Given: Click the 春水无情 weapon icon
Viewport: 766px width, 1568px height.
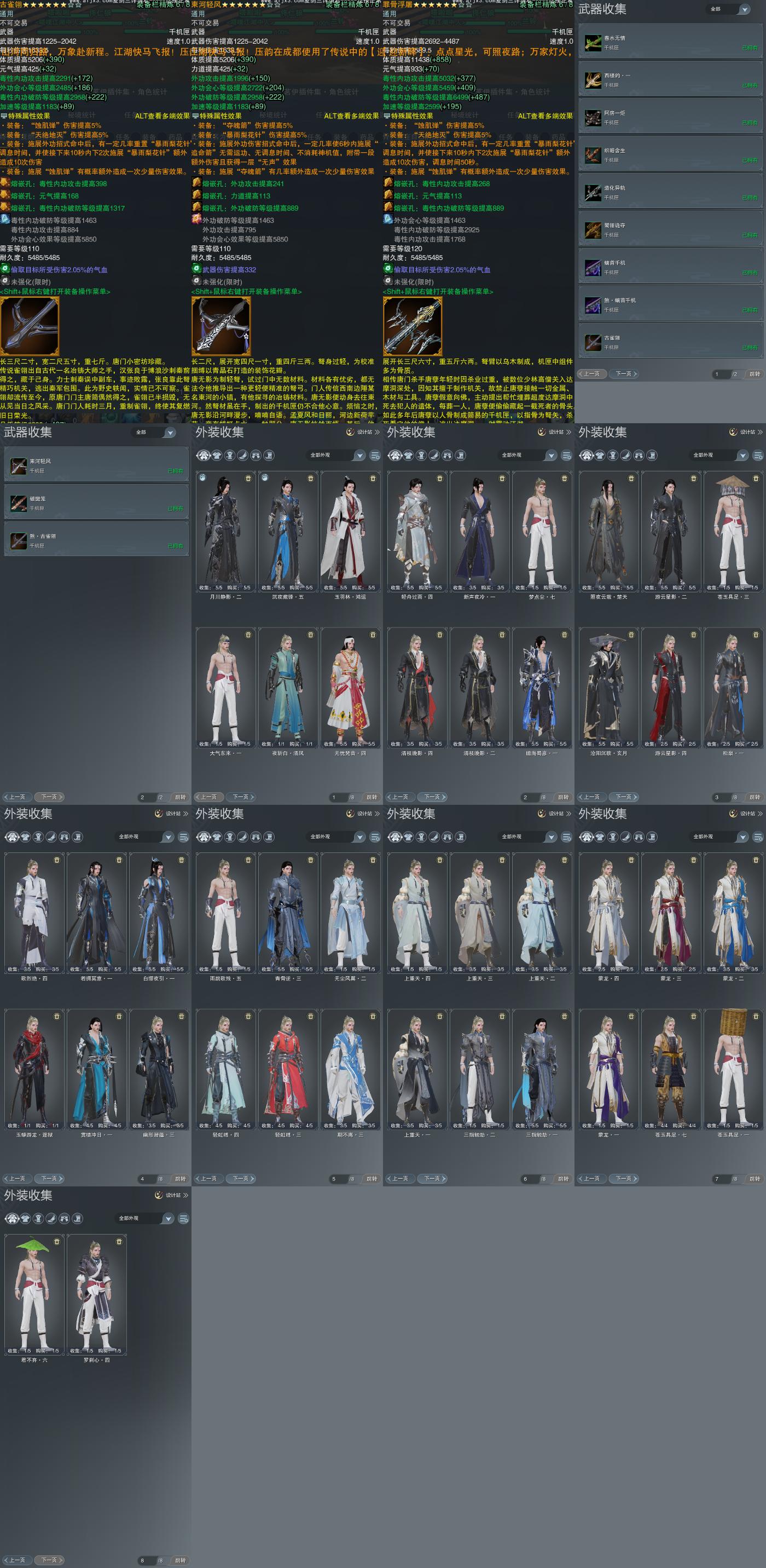Looking at the screenshot, I should click(593, 43).
